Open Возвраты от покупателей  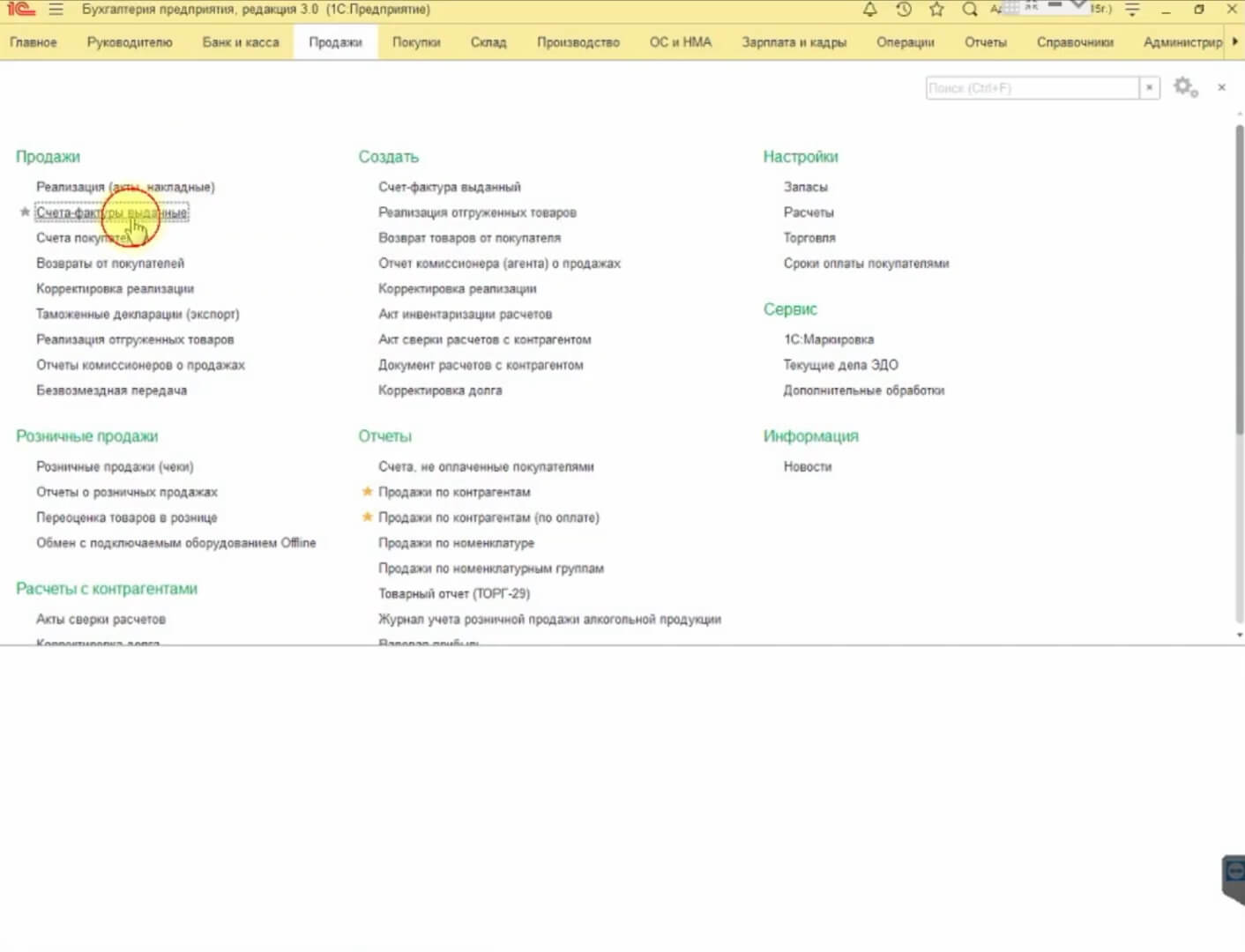[110, 264]
